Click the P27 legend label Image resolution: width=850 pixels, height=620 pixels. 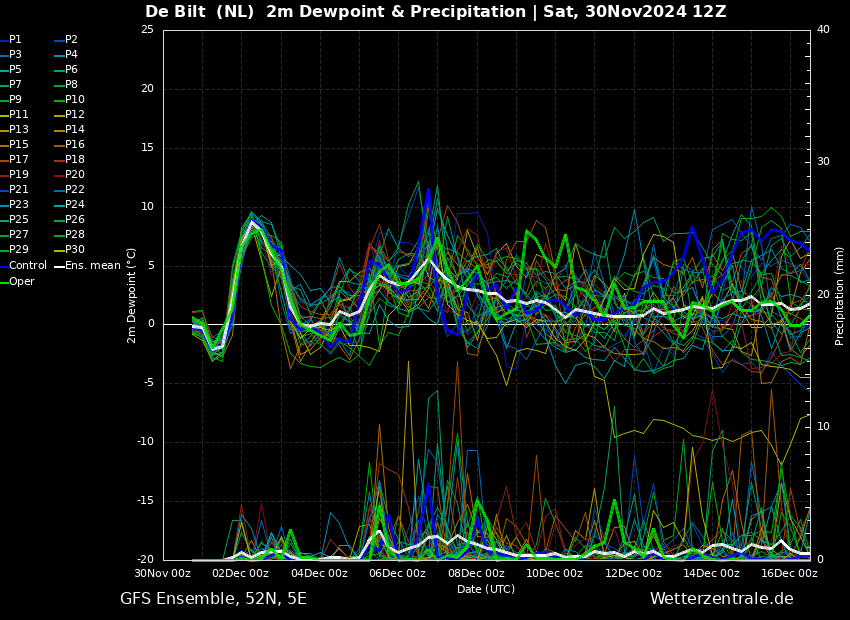(x=15, y=234)
